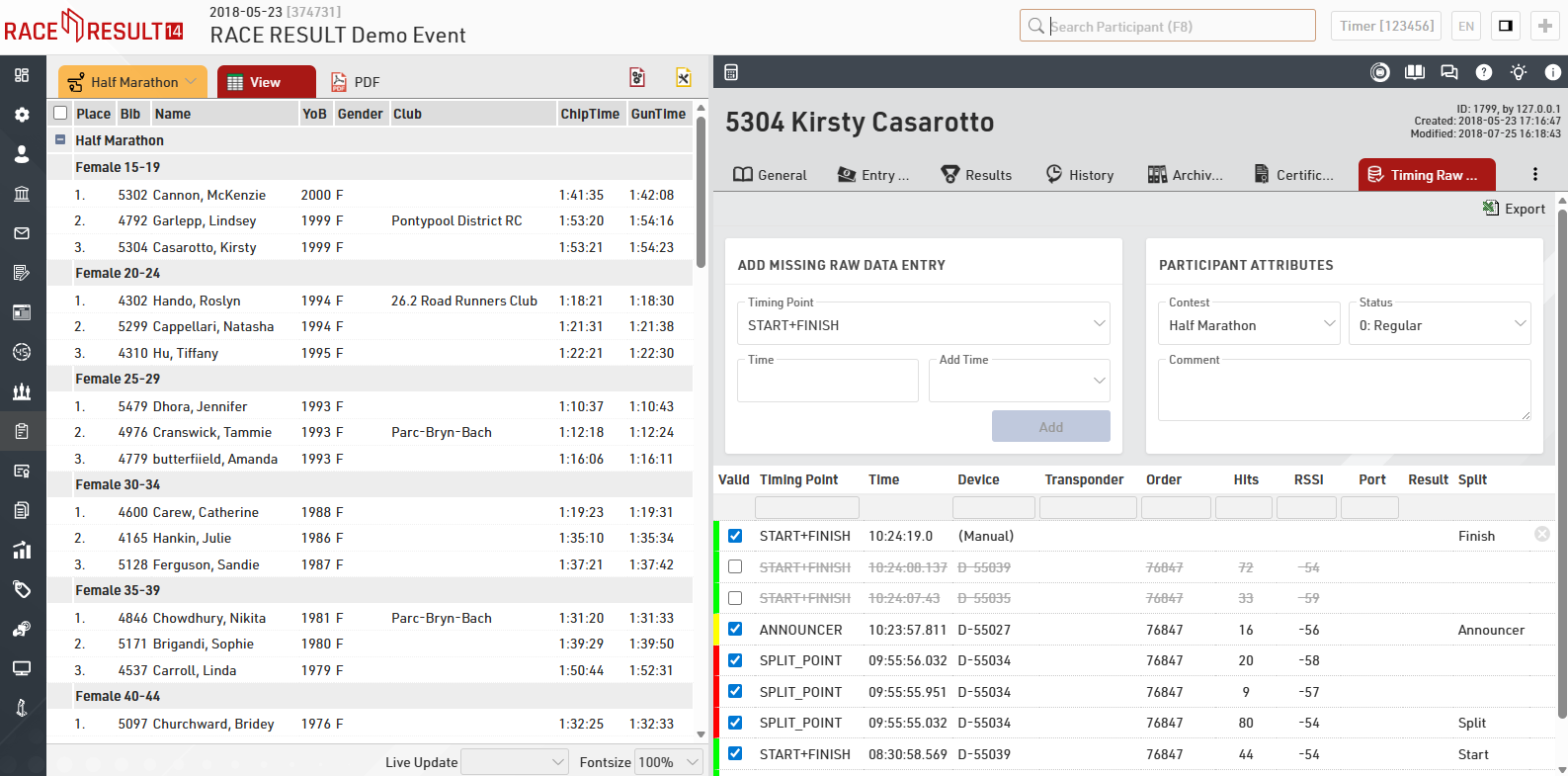Image resolution: width=1568 pixels, height=776 pixels.
Task: Switch to the Results tab
Action: tap(976, 175)
